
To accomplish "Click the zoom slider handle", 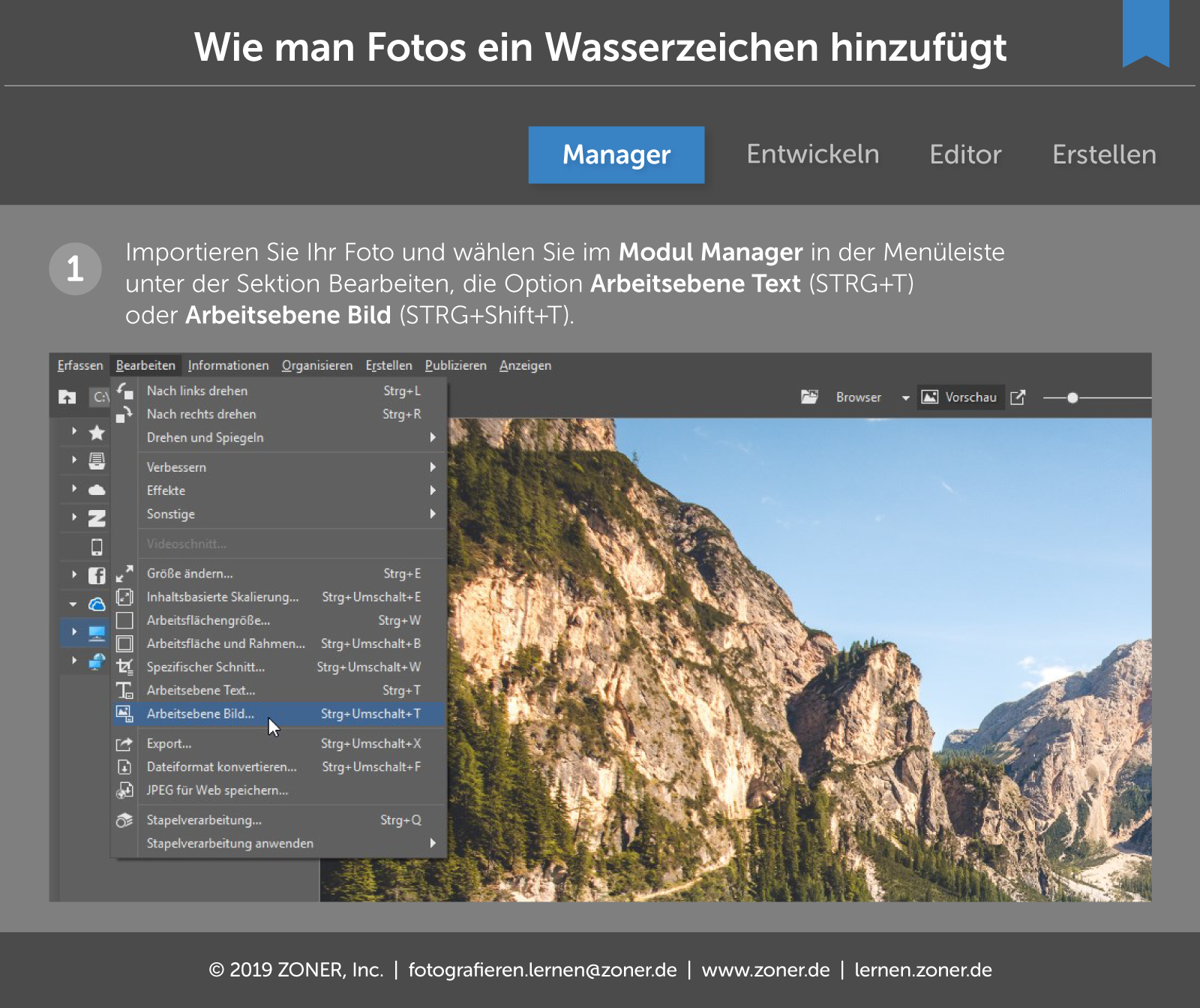I will (x=1072, y=397).
